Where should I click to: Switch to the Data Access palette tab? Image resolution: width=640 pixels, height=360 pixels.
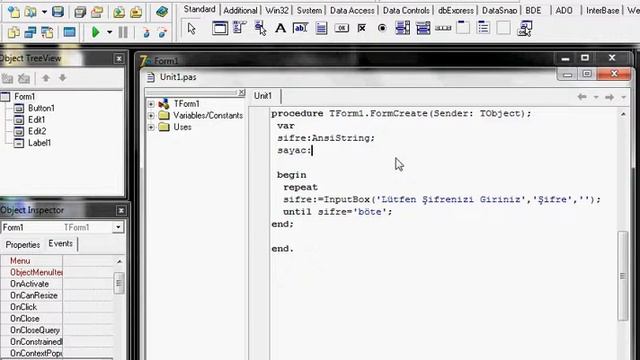(352, 10)
